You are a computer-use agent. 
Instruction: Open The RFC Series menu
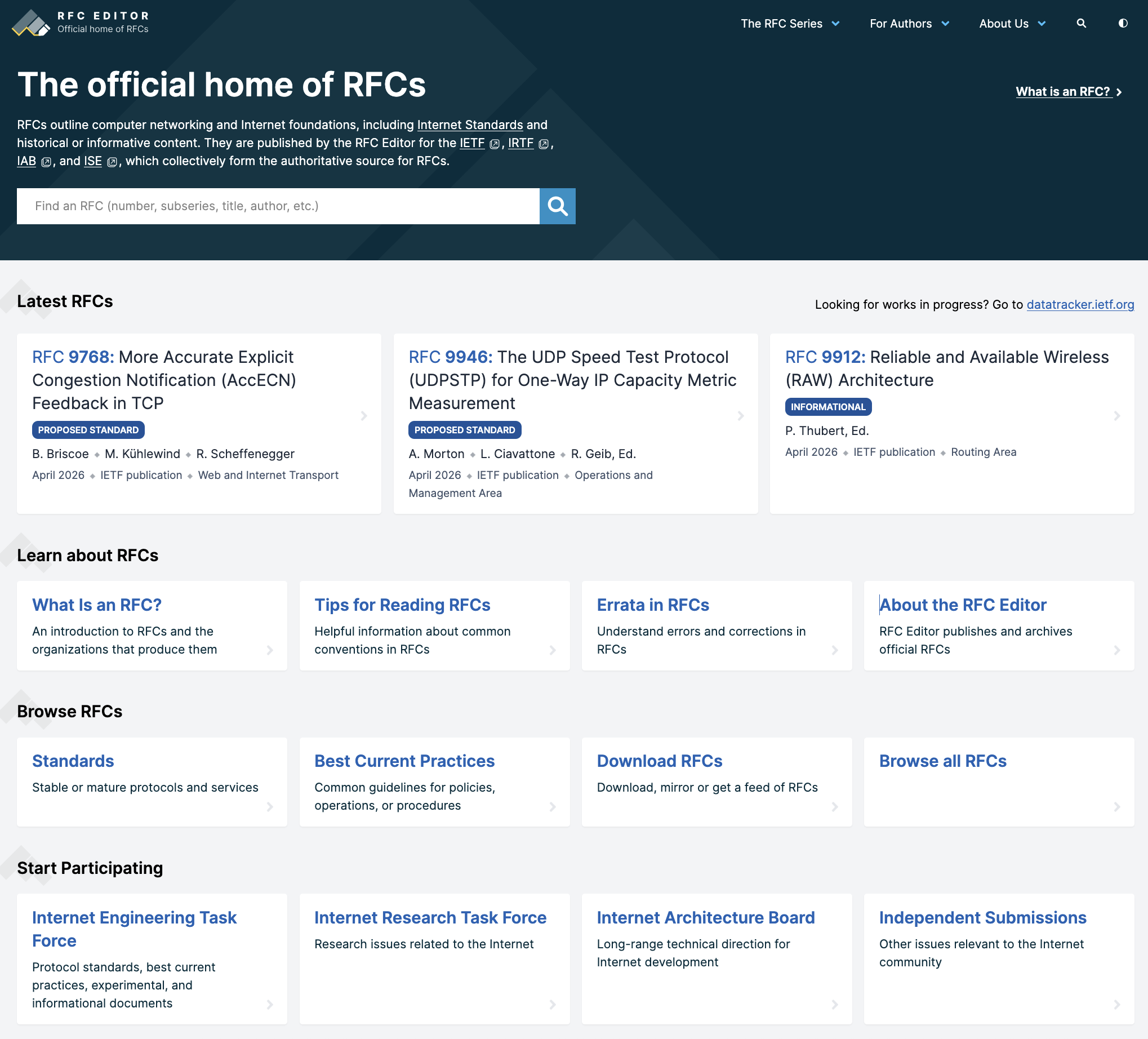point(781,24)
